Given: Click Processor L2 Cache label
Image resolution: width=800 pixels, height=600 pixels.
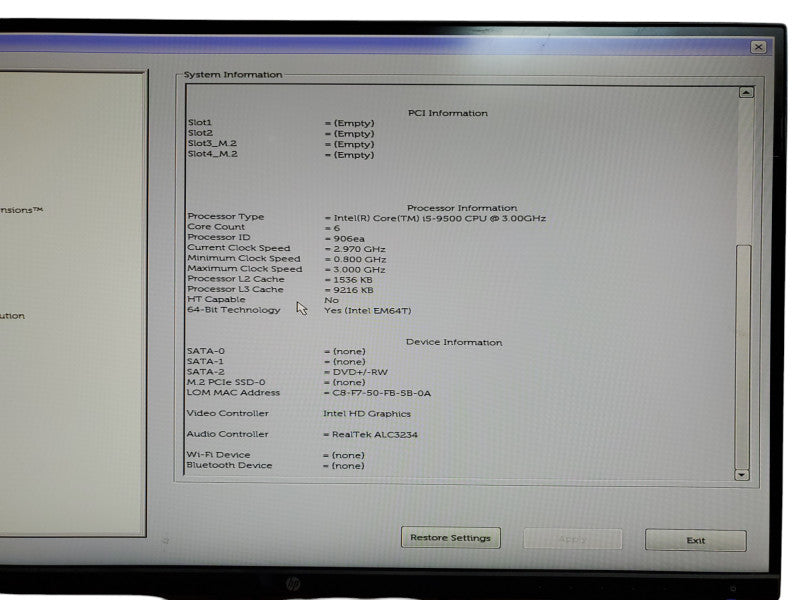Looking at the screenshot, I should click(236, 279).
